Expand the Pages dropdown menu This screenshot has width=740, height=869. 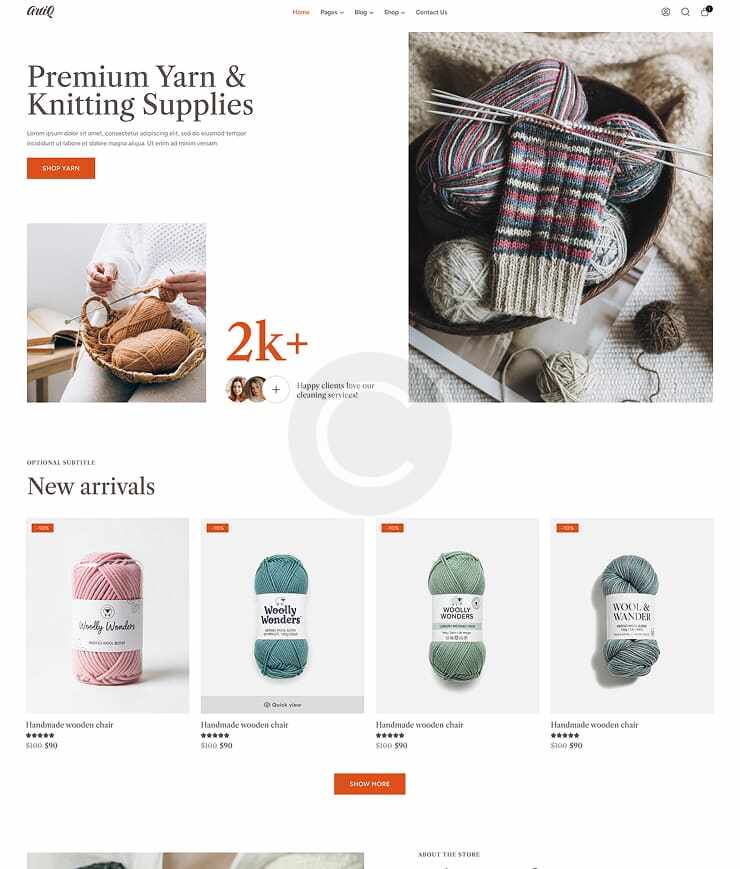pyautogui.click(x=331, y=12)
